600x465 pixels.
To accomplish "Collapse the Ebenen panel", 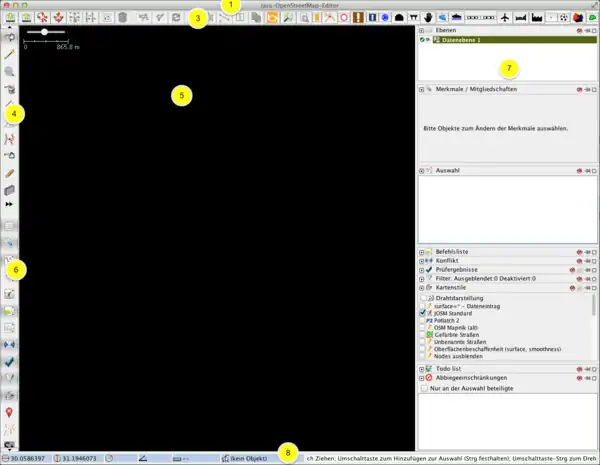I will pyautogui.click(x=421, y=30).
